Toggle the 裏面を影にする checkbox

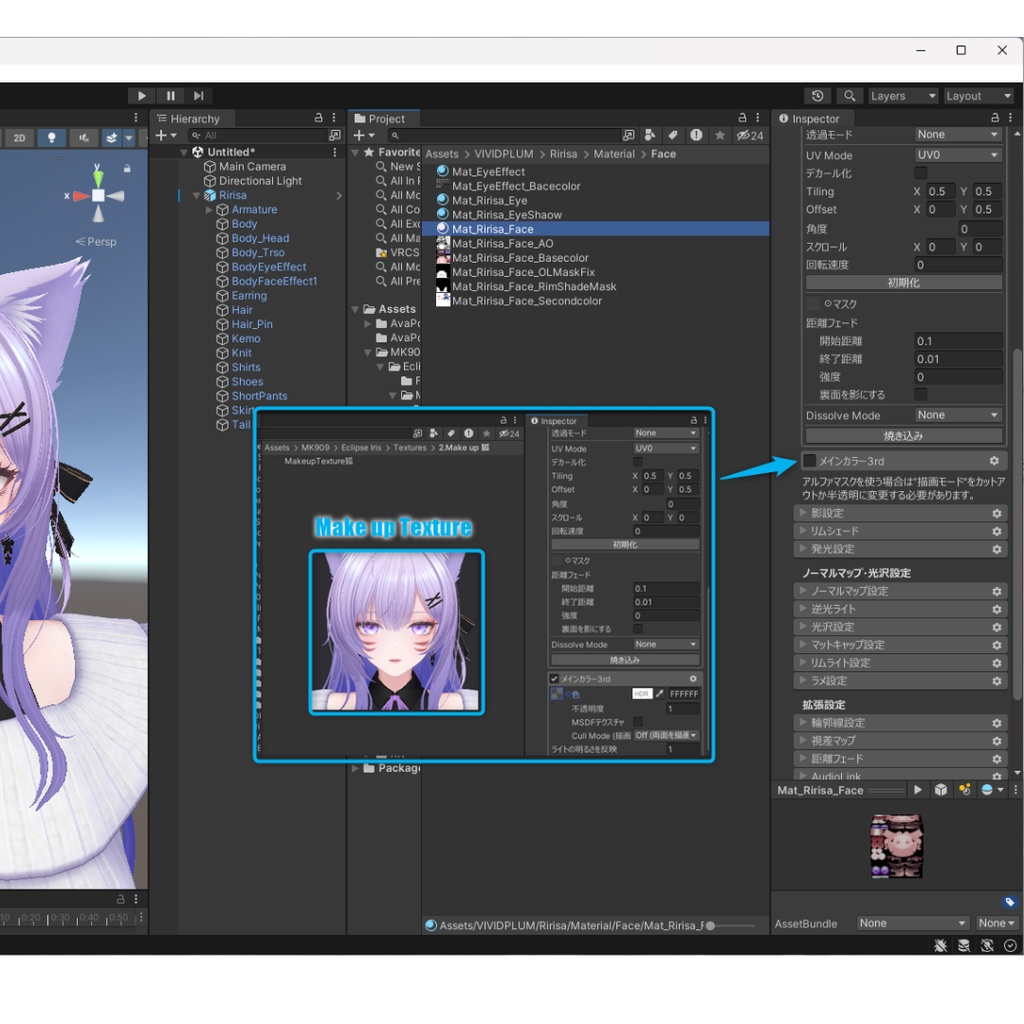coord(920,394)
